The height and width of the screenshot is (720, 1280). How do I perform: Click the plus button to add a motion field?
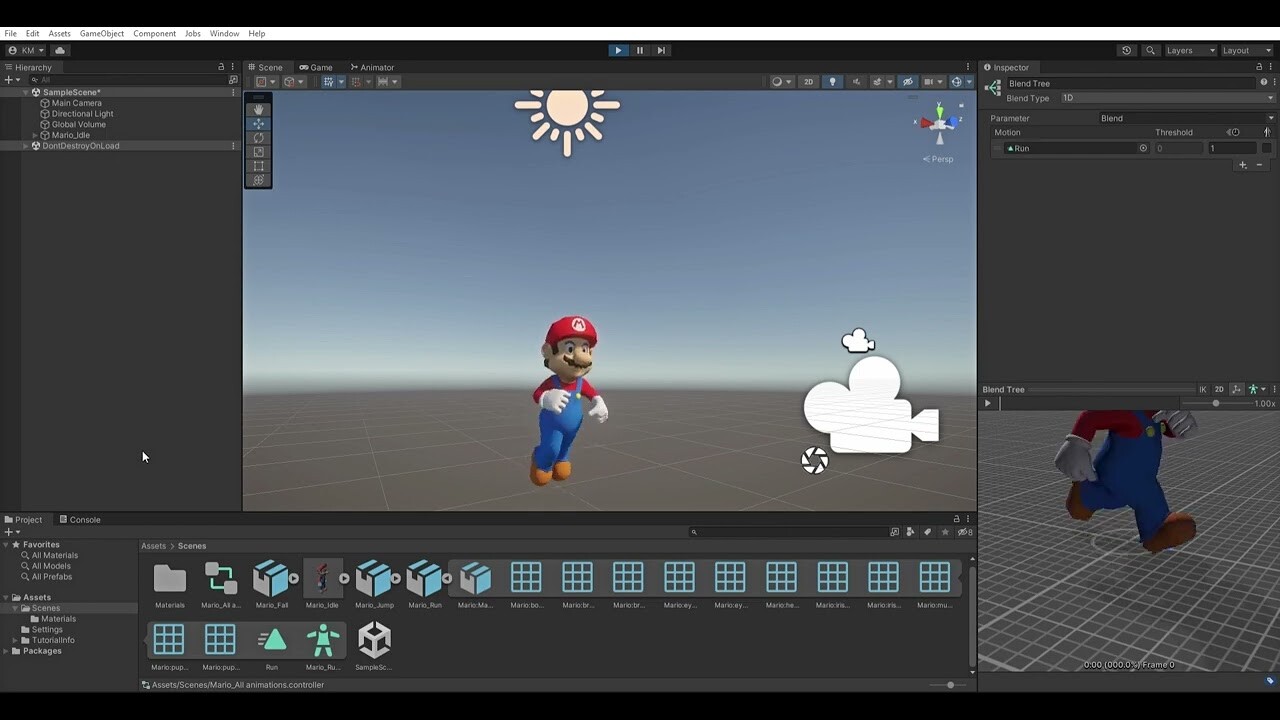[x=1243, y=165]
